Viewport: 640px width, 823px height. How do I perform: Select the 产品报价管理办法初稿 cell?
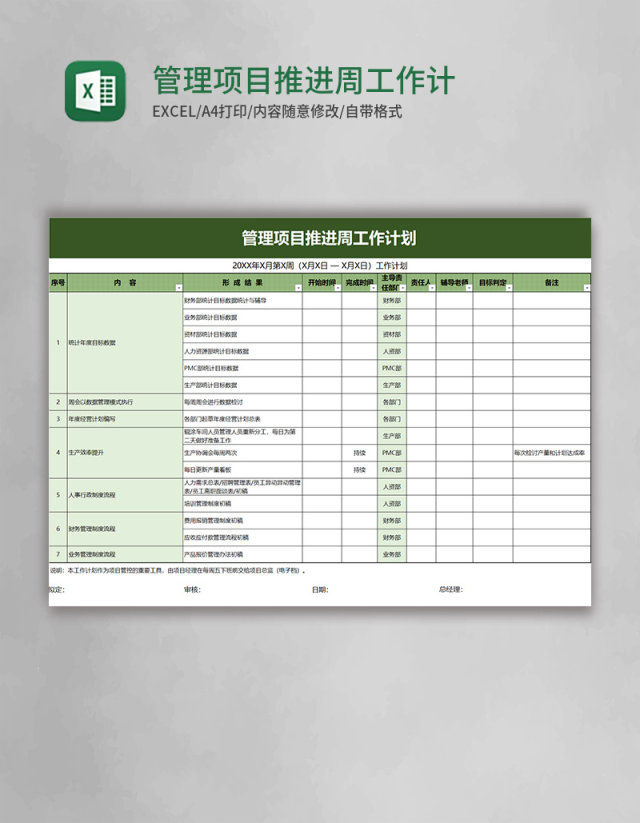pyautogui.click(x=242, y=554)
